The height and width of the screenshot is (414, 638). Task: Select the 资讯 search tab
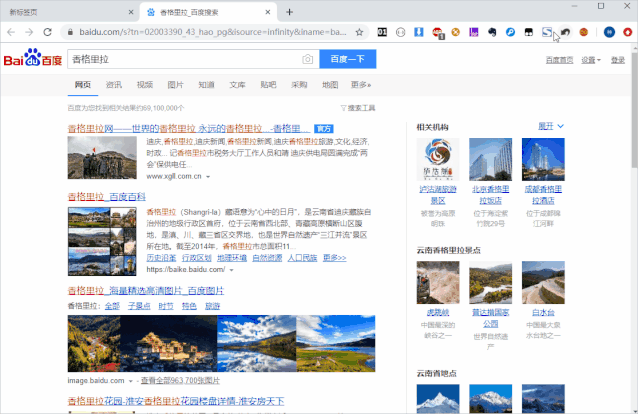114,85
